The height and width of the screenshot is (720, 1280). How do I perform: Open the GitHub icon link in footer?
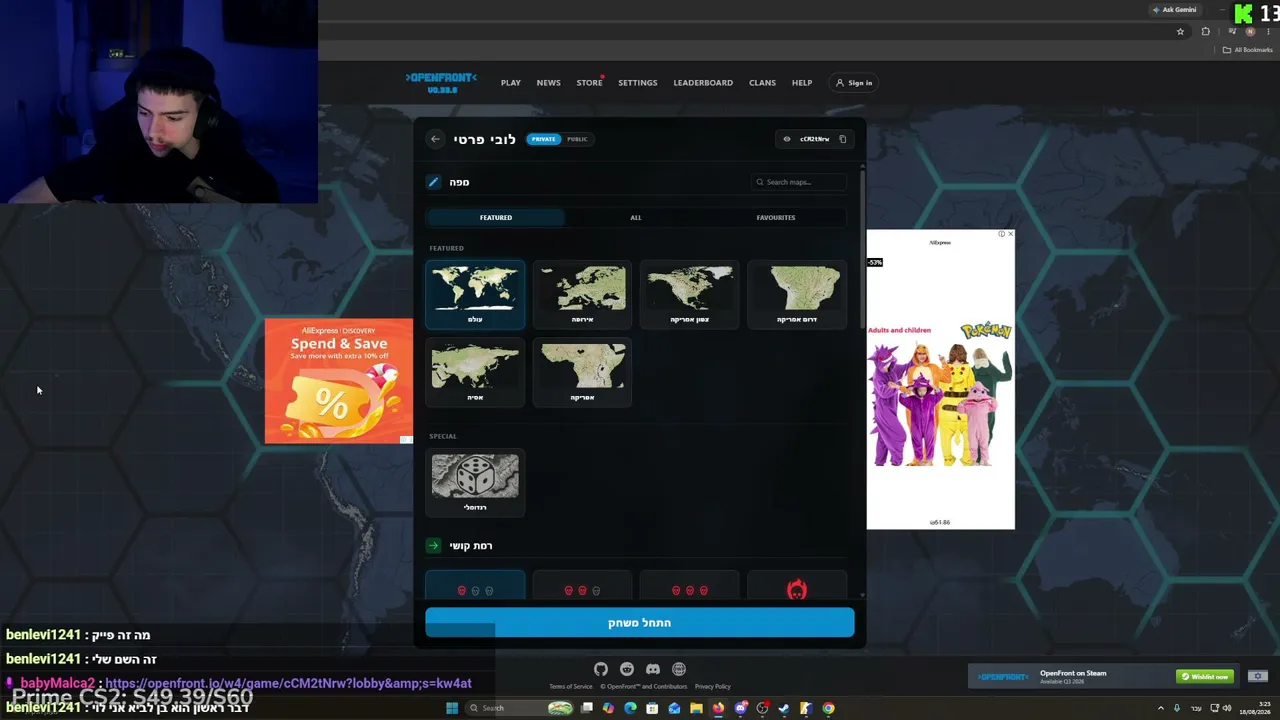click(601, 669)
